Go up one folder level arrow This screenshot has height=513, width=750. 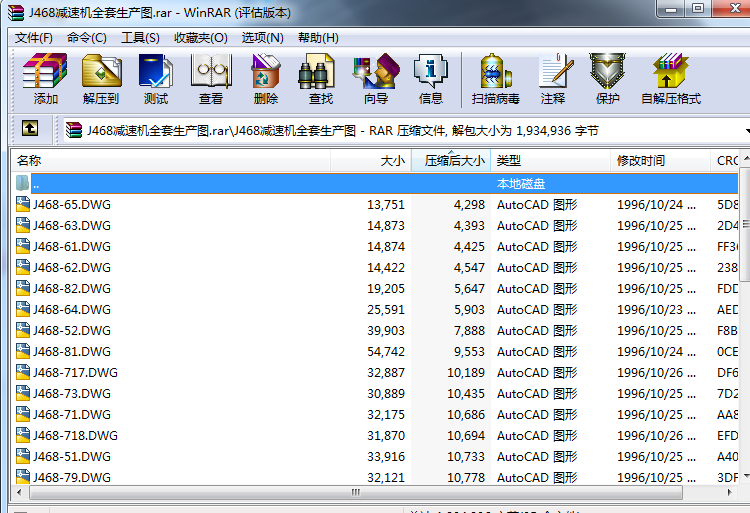tap(30, 128)
